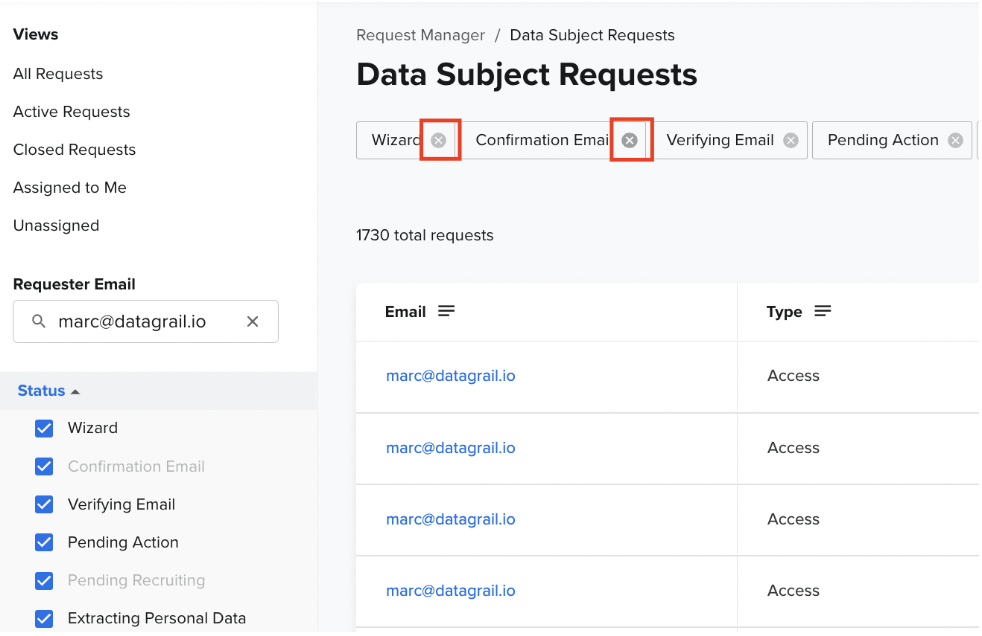
Task: Open the Unassigned view
Action: (x=56, y=226)
